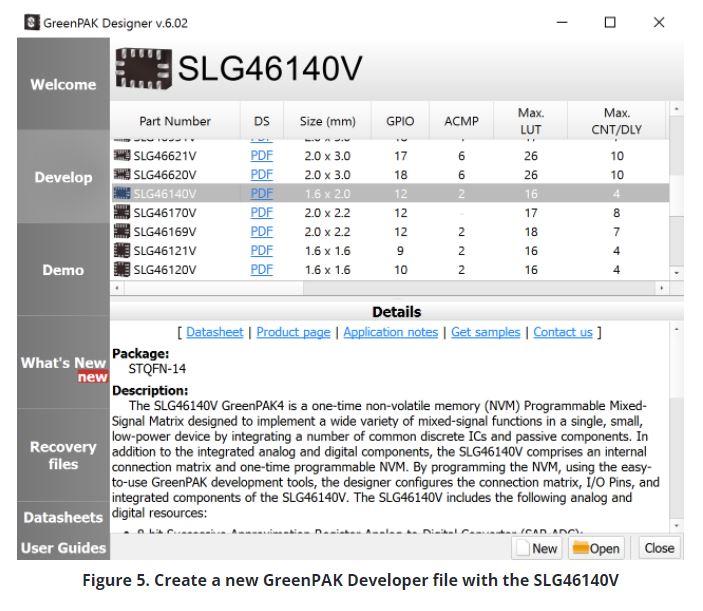Sort by GPIO column header

coord(400,121)
